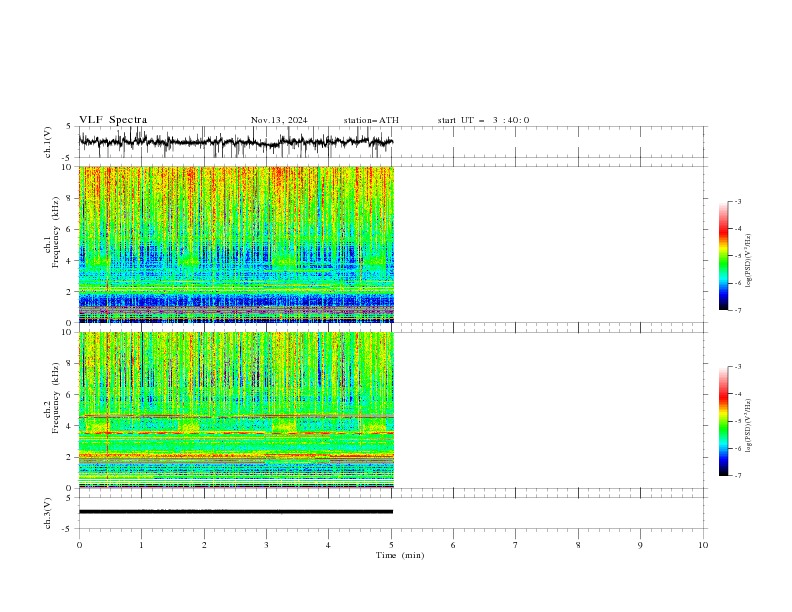Click the time axis tick label "9"

(640, 545)
